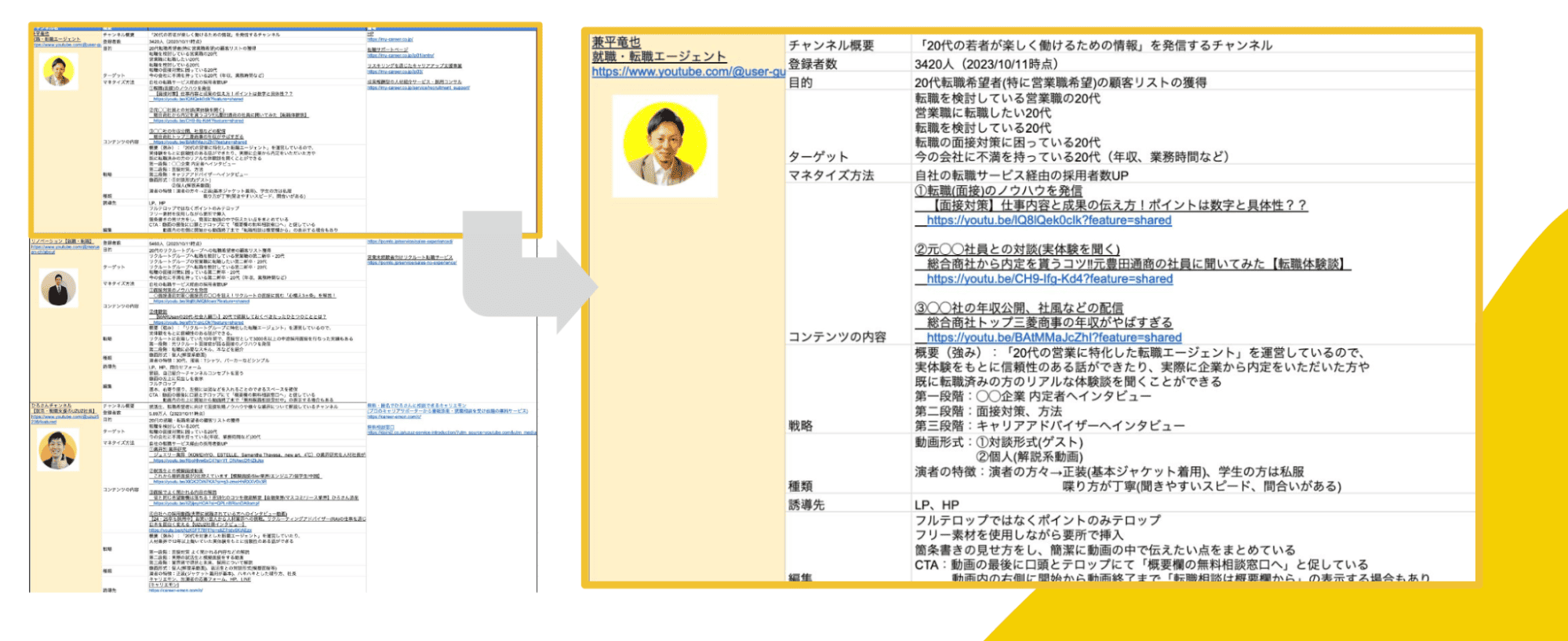Open the youtu.be/CH9-lfg-Kd4 video link
Screen dimensions: 1568x641
(1050, 279)
